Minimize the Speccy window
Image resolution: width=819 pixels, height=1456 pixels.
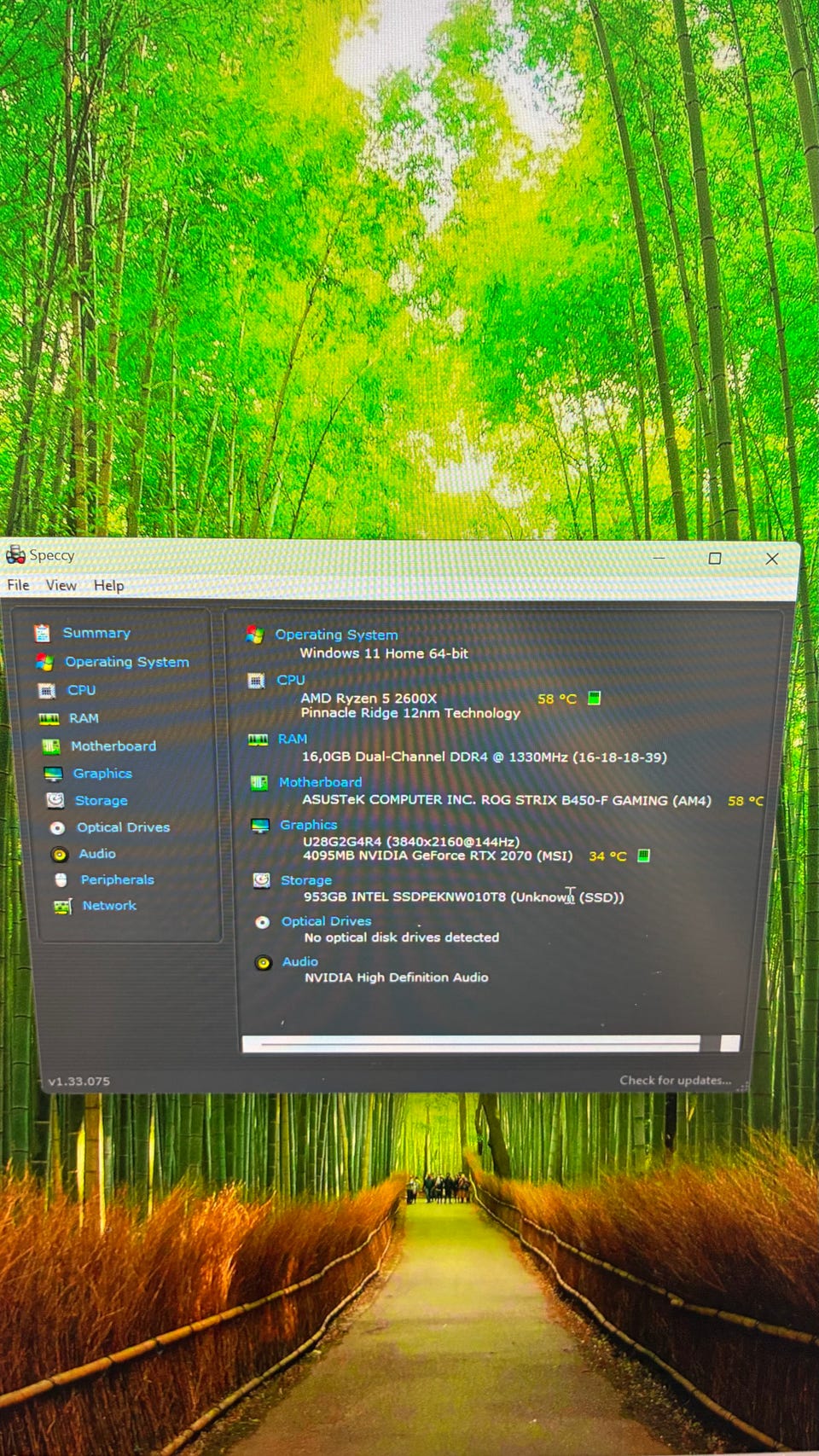click(659, 557)
